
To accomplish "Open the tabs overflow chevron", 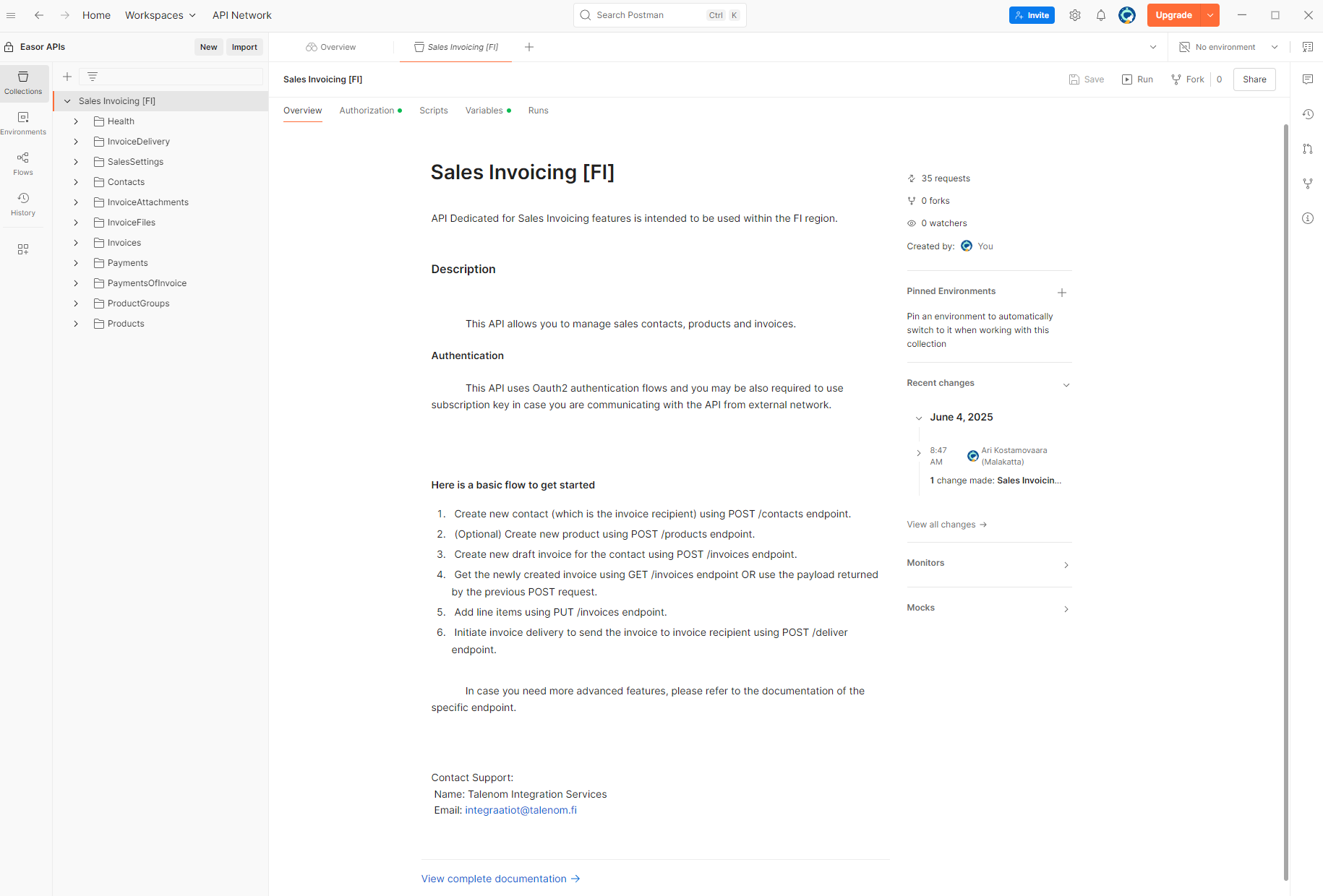I will (1153, 47).
